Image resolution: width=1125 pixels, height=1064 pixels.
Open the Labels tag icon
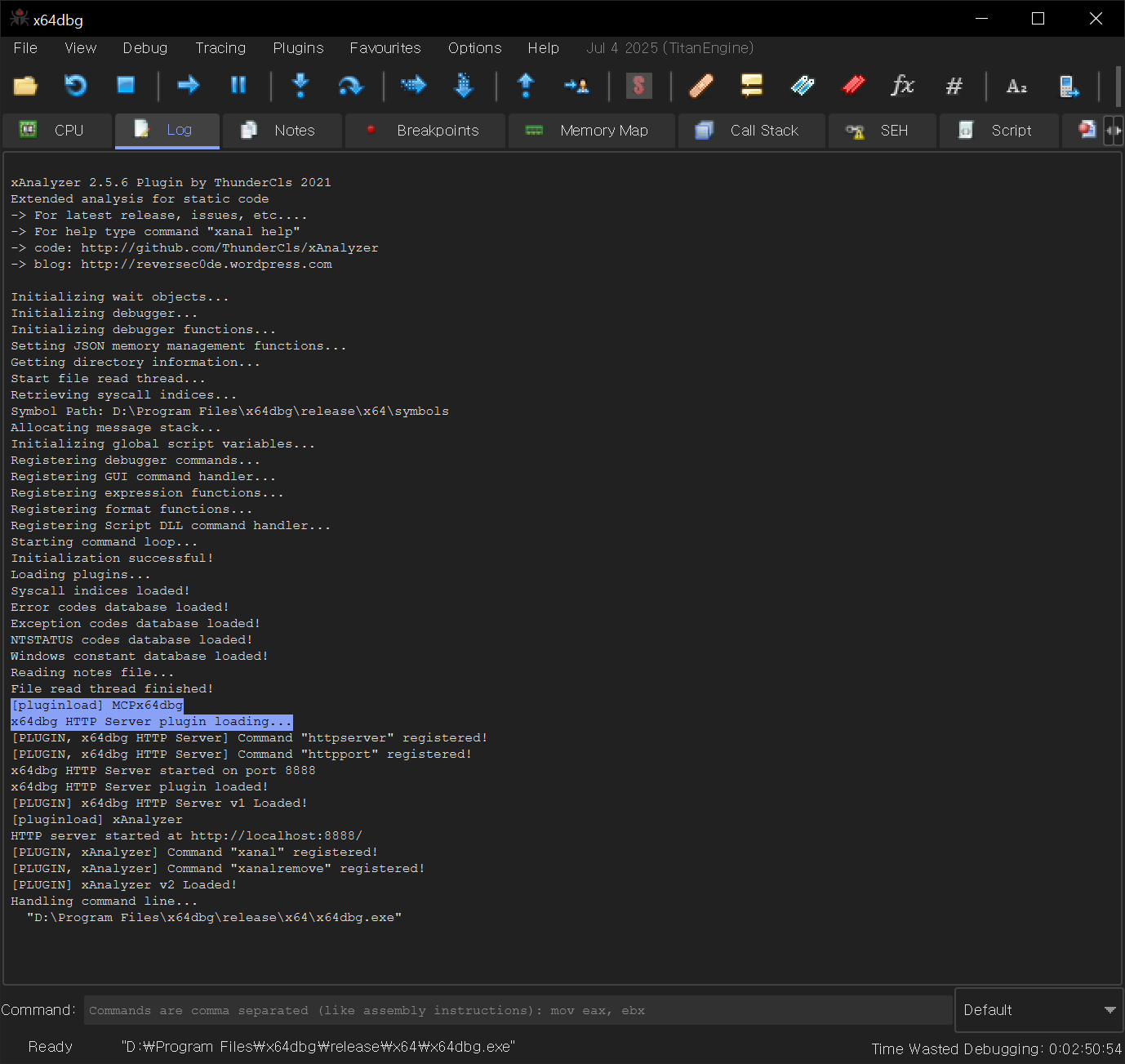coord(803,86)
